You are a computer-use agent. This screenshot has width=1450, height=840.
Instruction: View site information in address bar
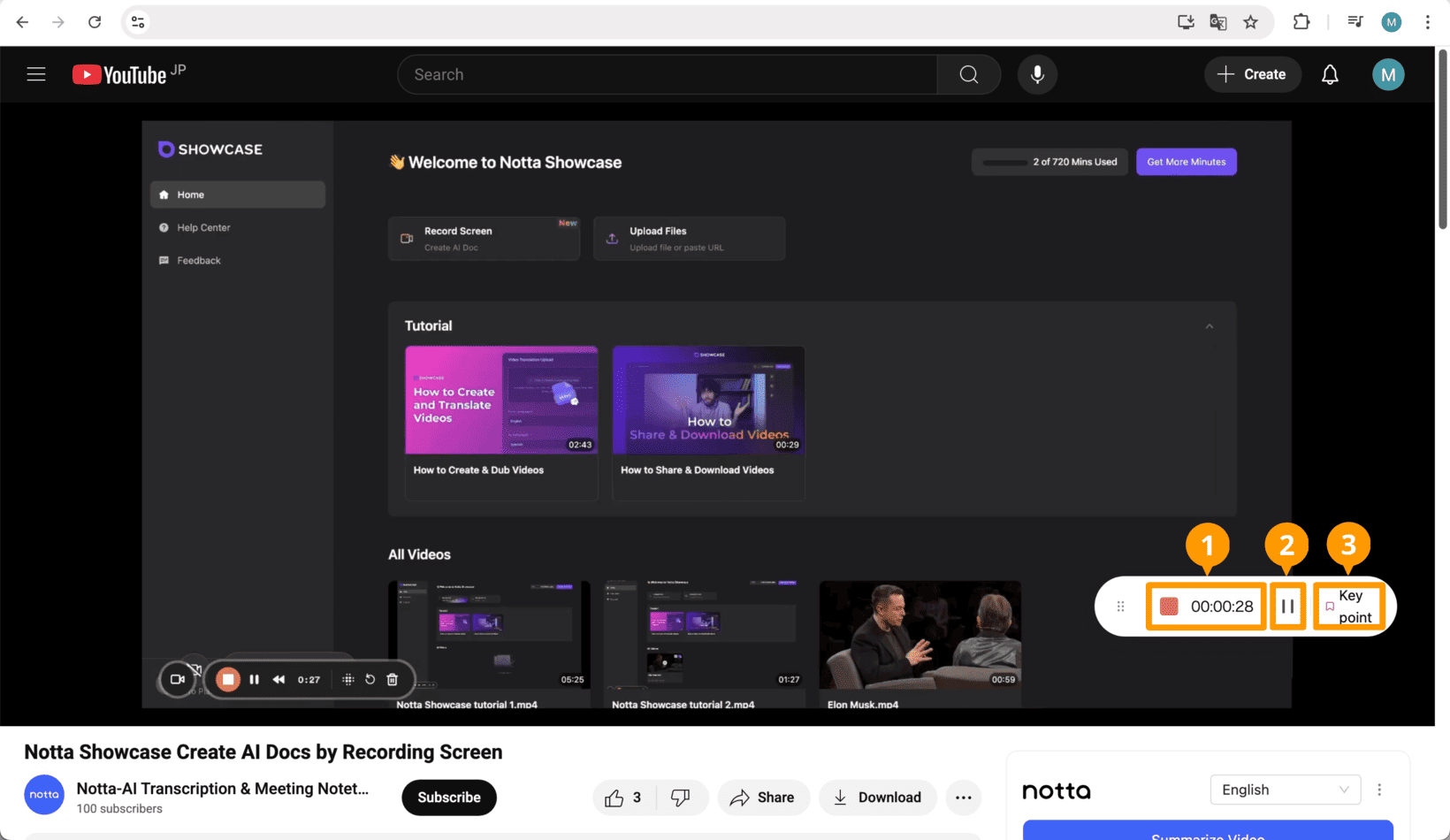click(x=138, y=22)
